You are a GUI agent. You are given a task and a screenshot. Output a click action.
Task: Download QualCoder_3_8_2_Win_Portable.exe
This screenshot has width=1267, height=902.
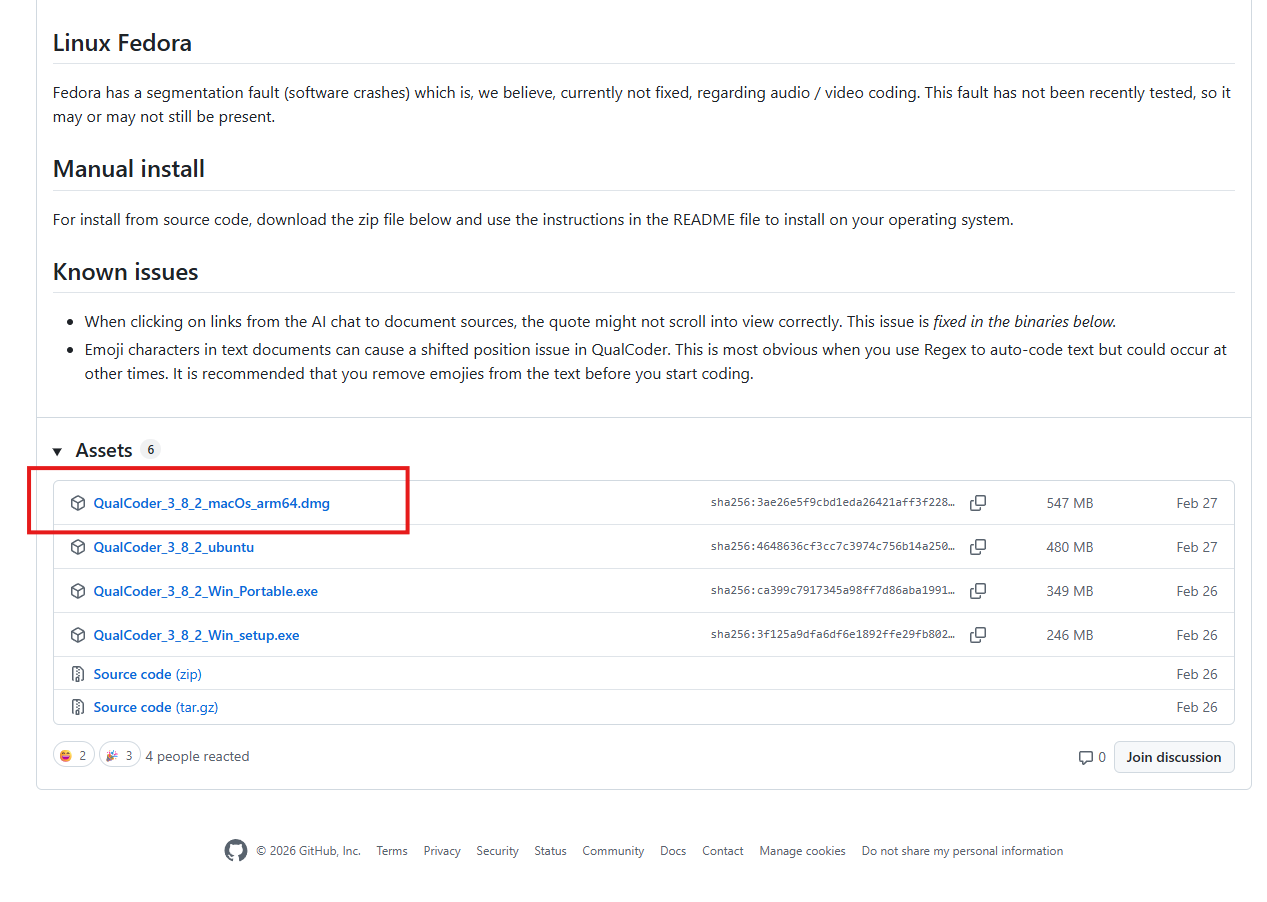pos(205,591)
